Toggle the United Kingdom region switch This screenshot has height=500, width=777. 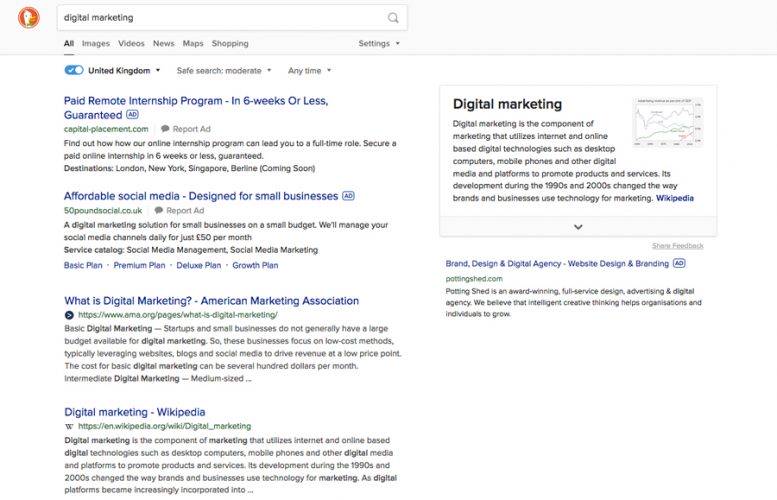point(74,70)
